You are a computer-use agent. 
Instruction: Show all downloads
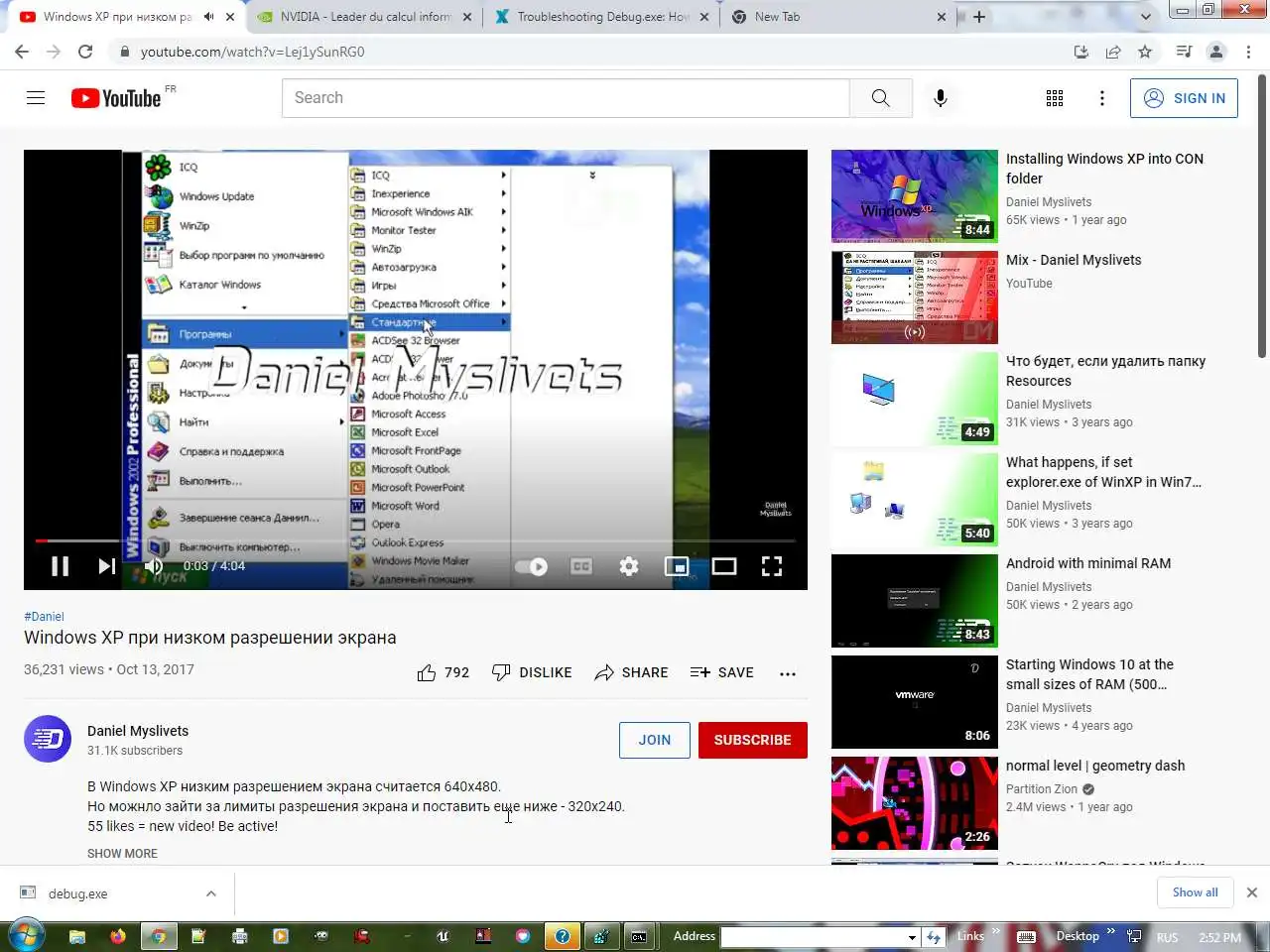(1195, 892)
